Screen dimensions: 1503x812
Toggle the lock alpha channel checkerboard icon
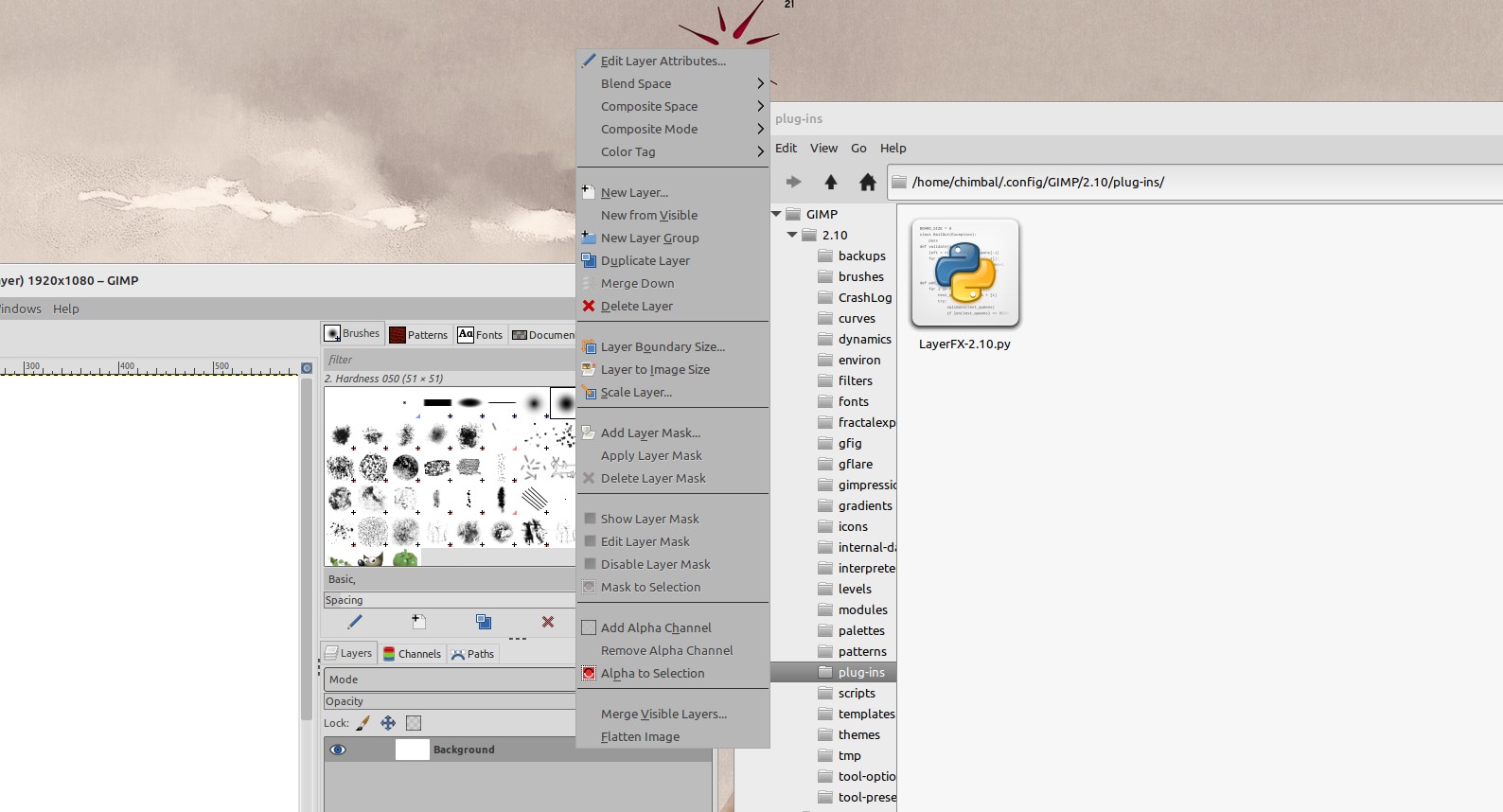414,723
